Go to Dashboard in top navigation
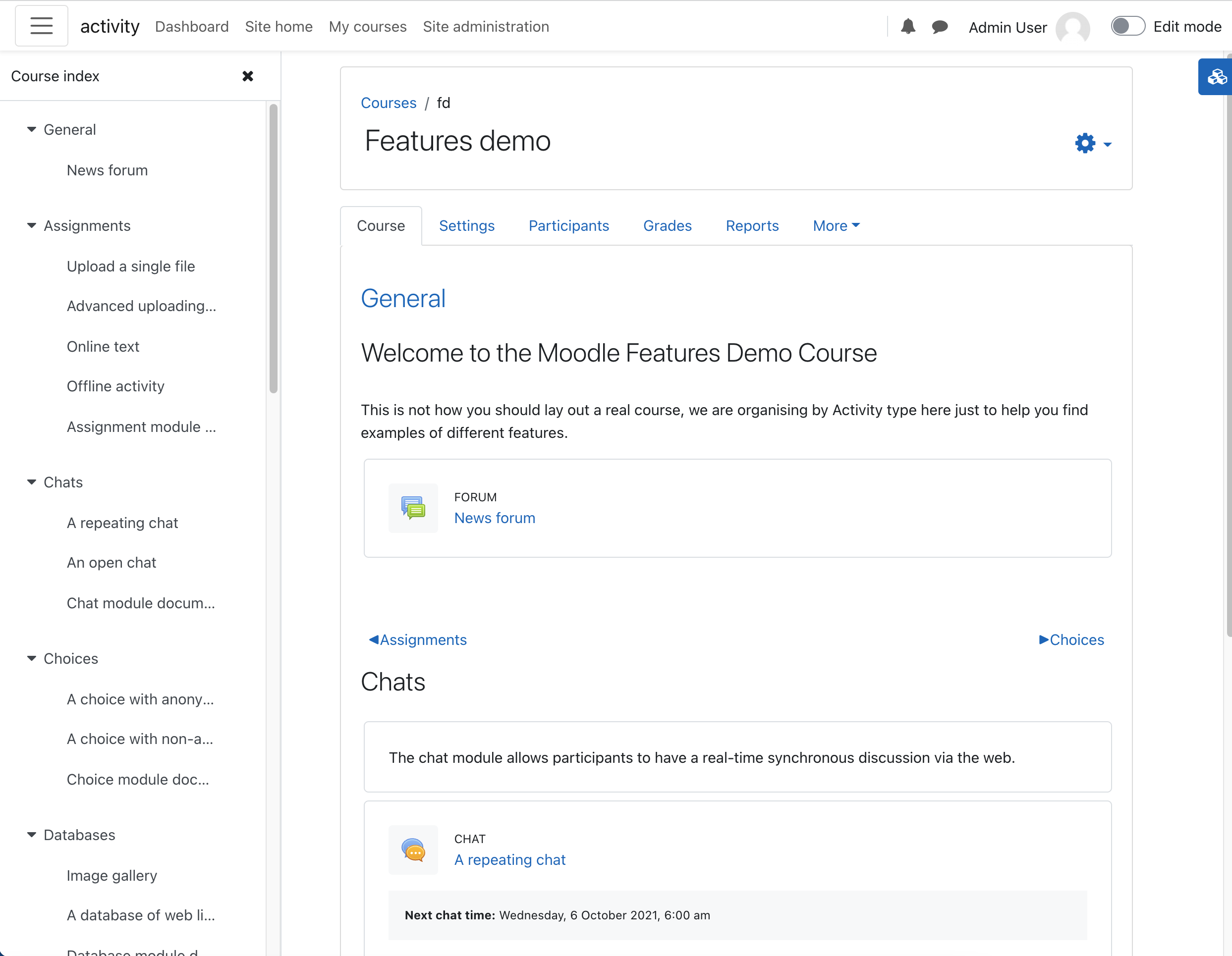The height and width of the screenshot is (956, 1232). (x=192, y=26)
